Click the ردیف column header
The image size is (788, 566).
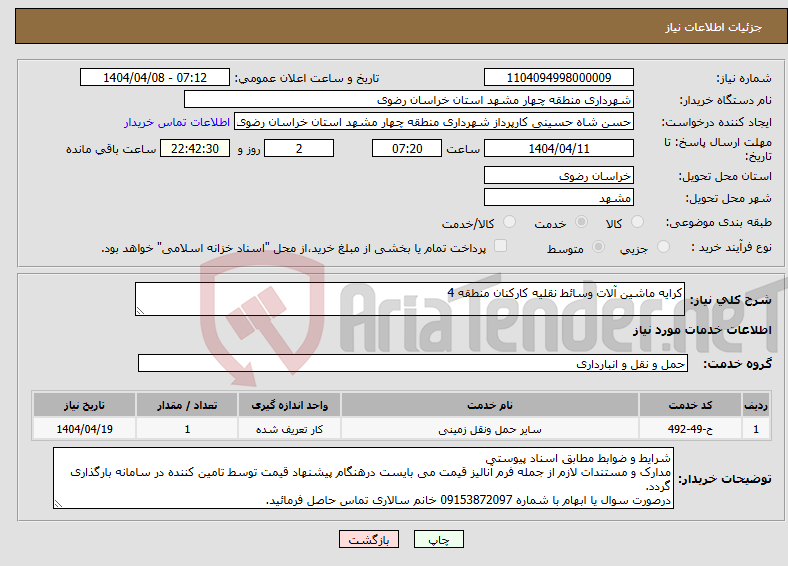coord(756,405)
